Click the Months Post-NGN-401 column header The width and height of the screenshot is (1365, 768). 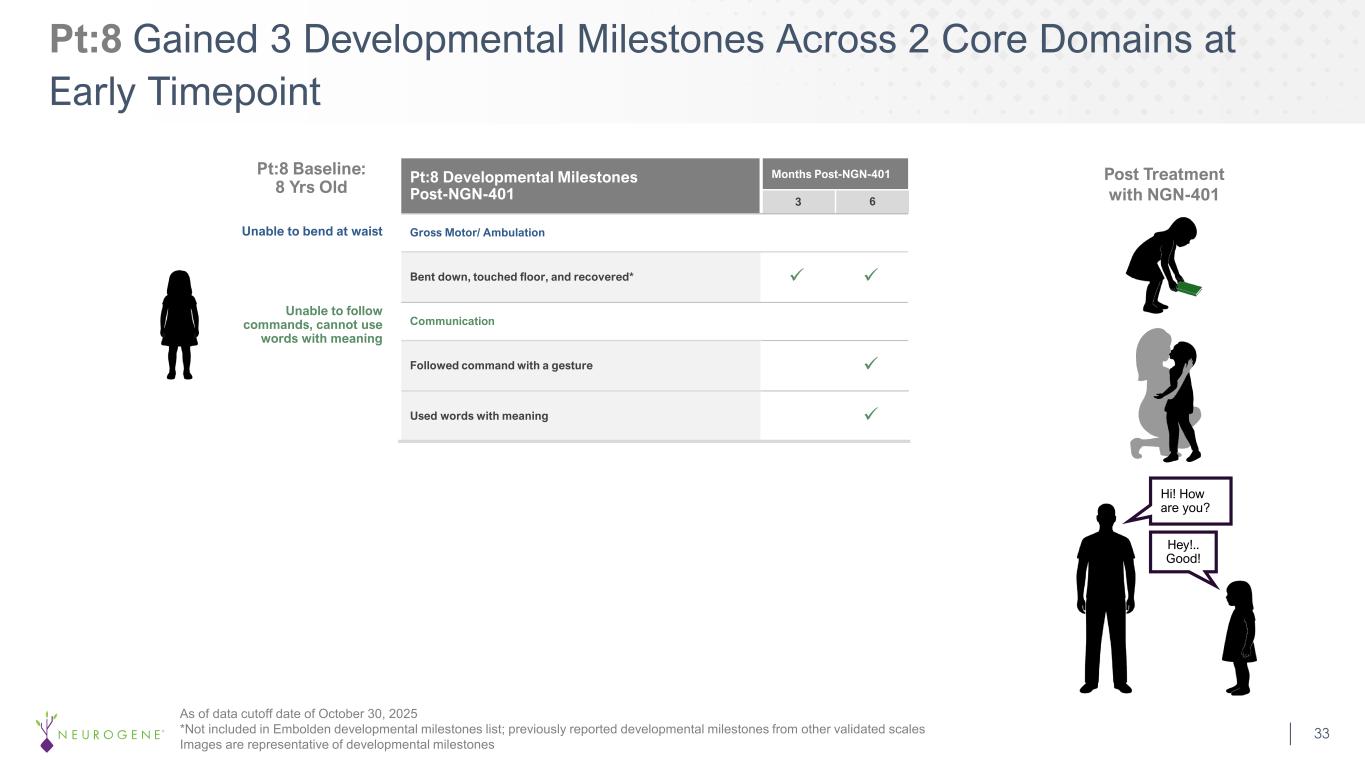pyautogui.click(x=835, y=174)
